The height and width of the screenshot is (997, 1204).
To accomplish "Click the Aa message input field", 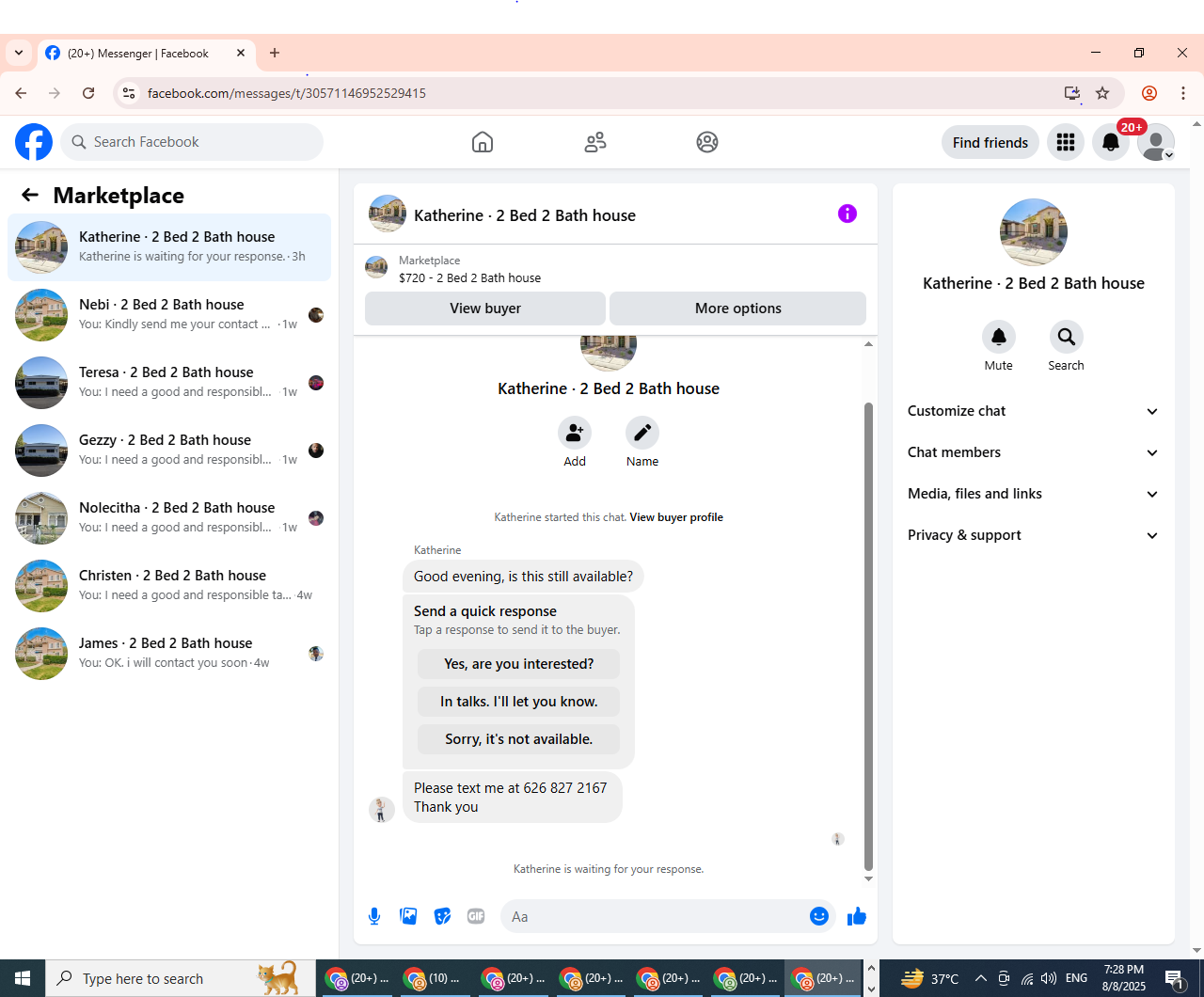I will [x=654, y=916].
